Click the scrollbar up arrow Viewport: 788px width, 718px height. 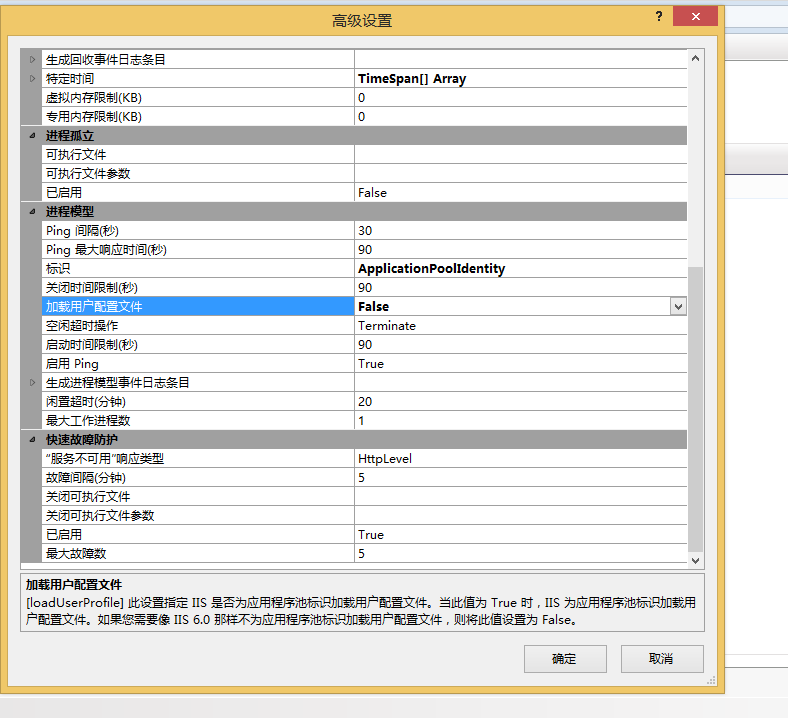point(695,58)
